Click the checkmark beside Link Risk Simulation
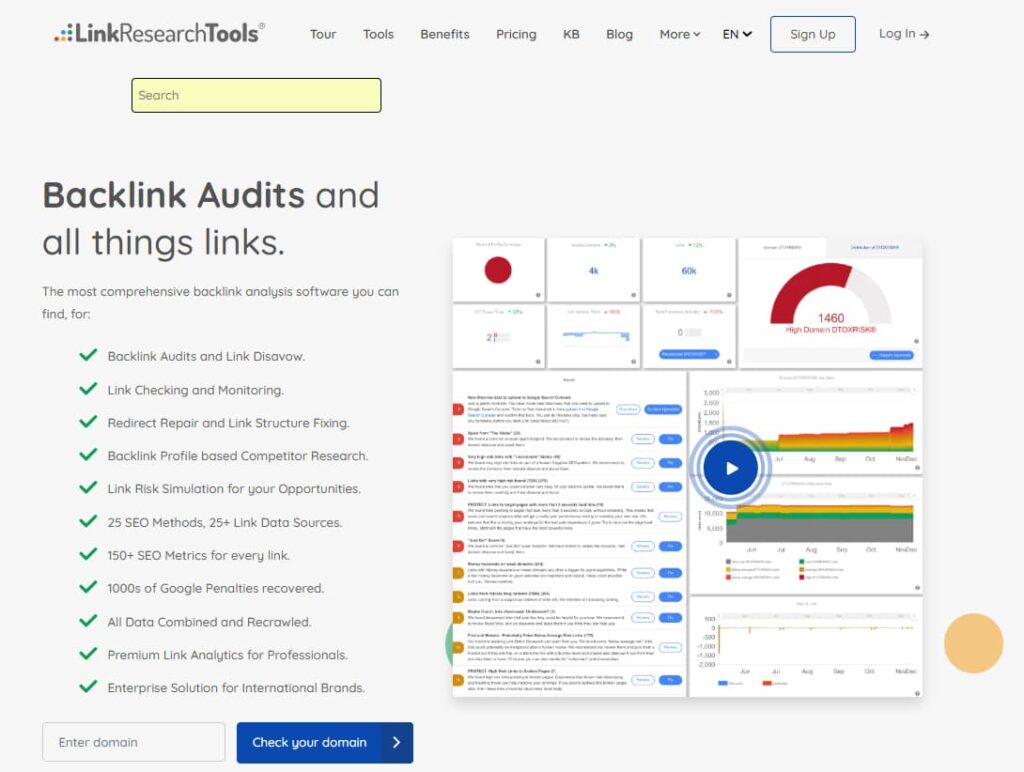The width and height of the screenshot is (1024, 772). pos(88,488)
